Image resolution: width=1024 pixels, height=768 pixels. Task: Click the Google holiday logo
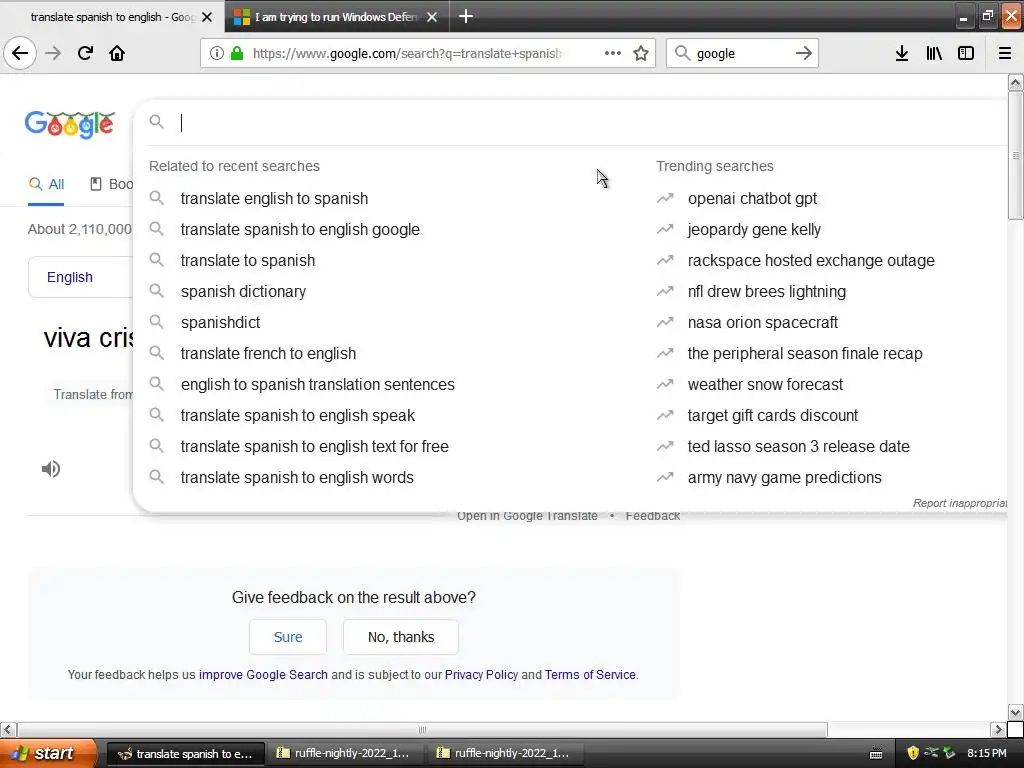point(70,124)
